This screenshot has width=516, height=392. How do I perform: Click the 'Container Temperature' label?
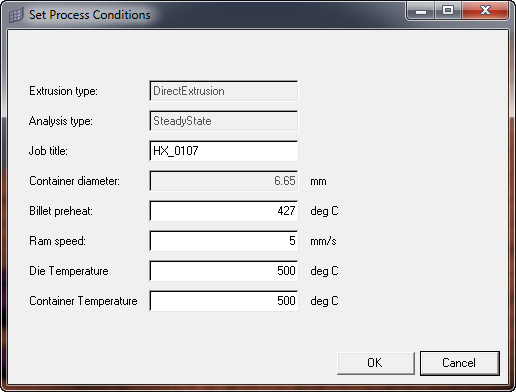(x=83, y=301)
